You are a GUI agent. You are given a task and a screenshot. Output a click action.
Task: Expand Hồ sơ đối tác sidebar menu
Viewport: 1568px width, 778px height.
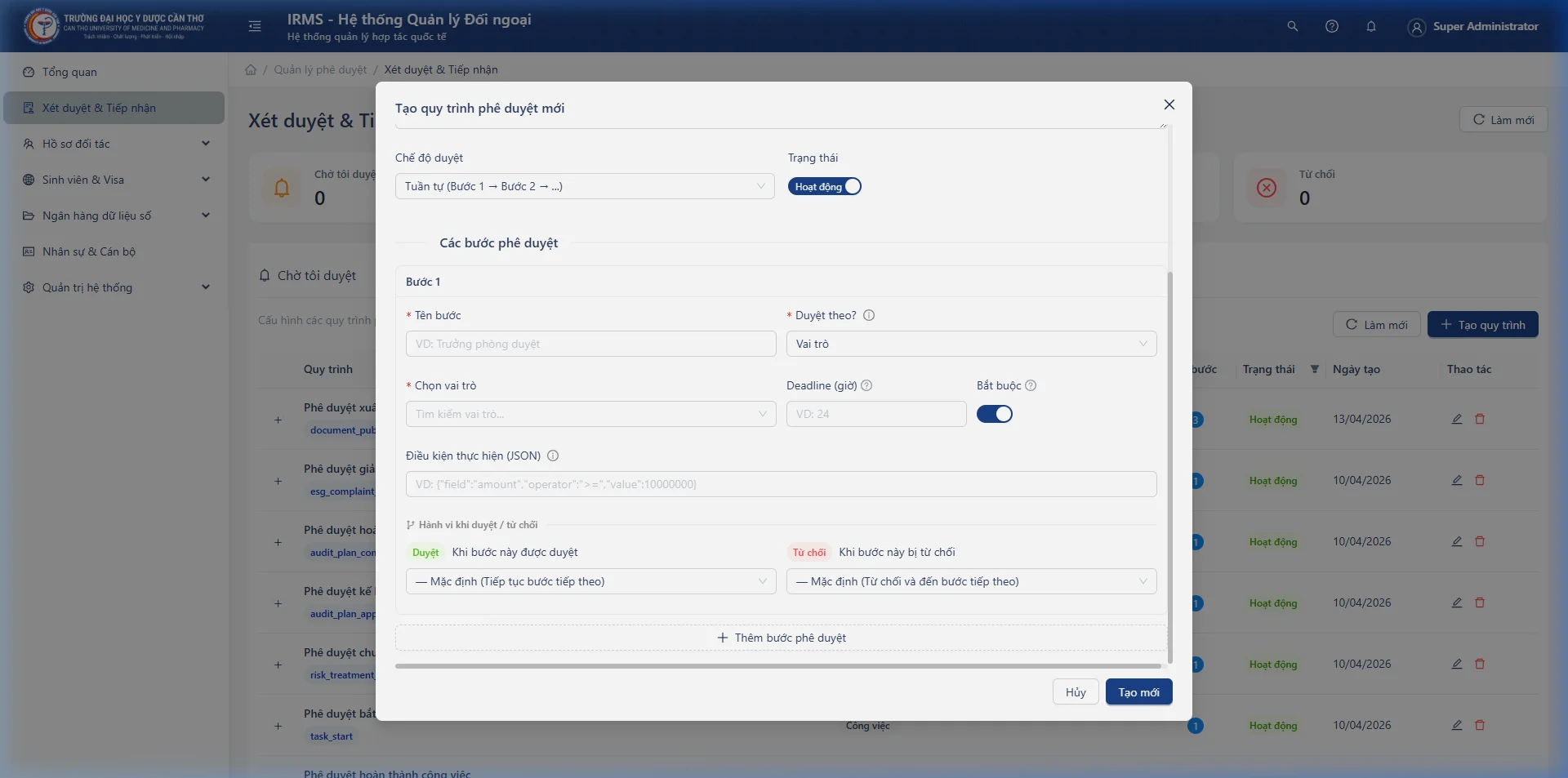click(114, 144)
